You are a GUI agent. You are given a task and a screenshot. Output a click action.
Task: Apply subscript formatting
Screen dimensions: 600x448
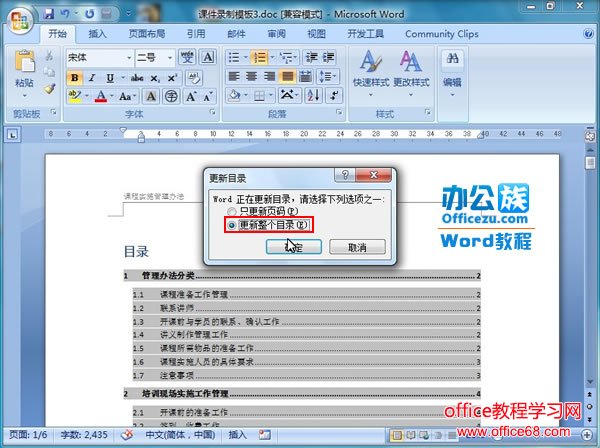coord(155,78)
